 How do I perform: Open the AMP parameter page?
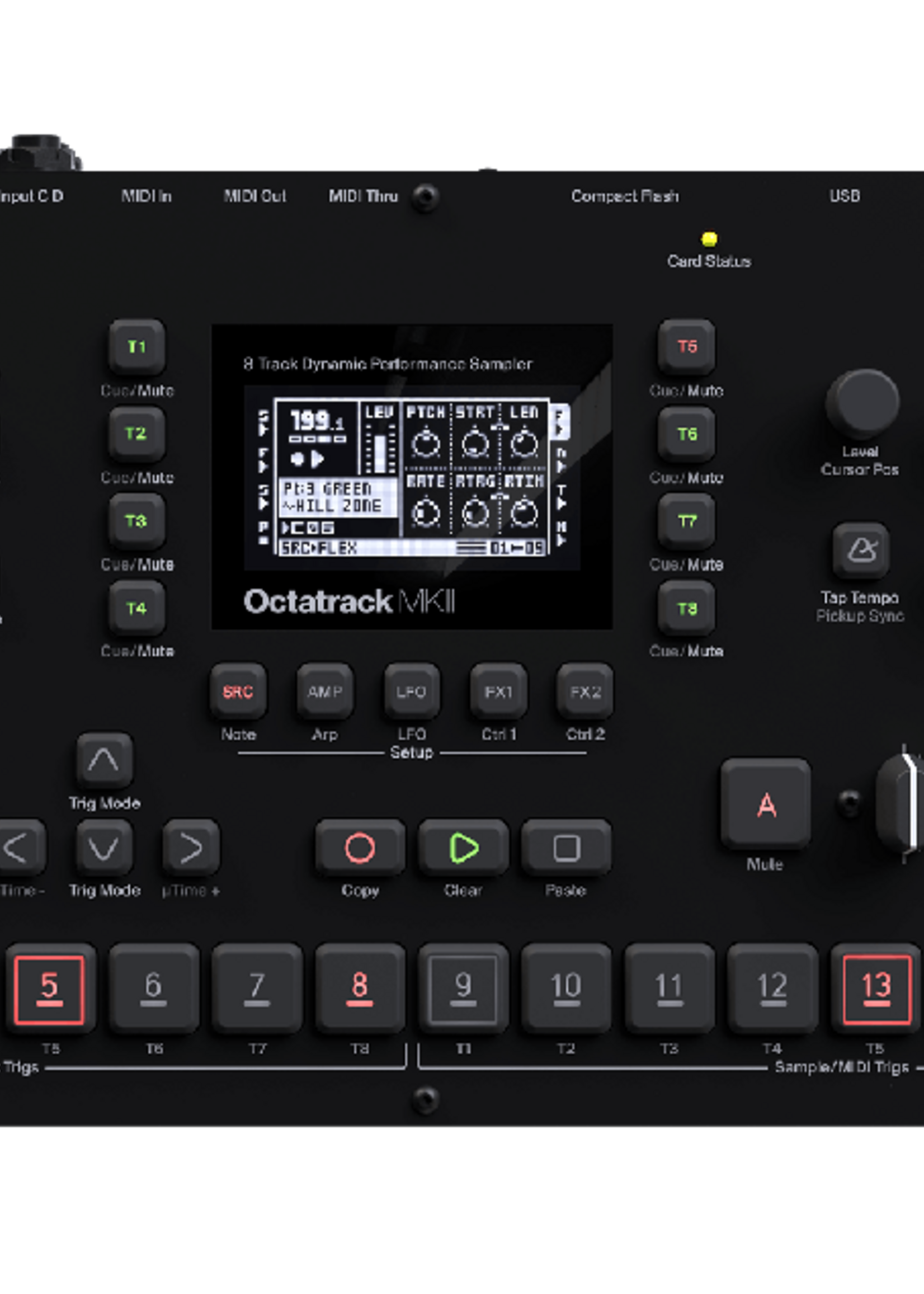325,691
